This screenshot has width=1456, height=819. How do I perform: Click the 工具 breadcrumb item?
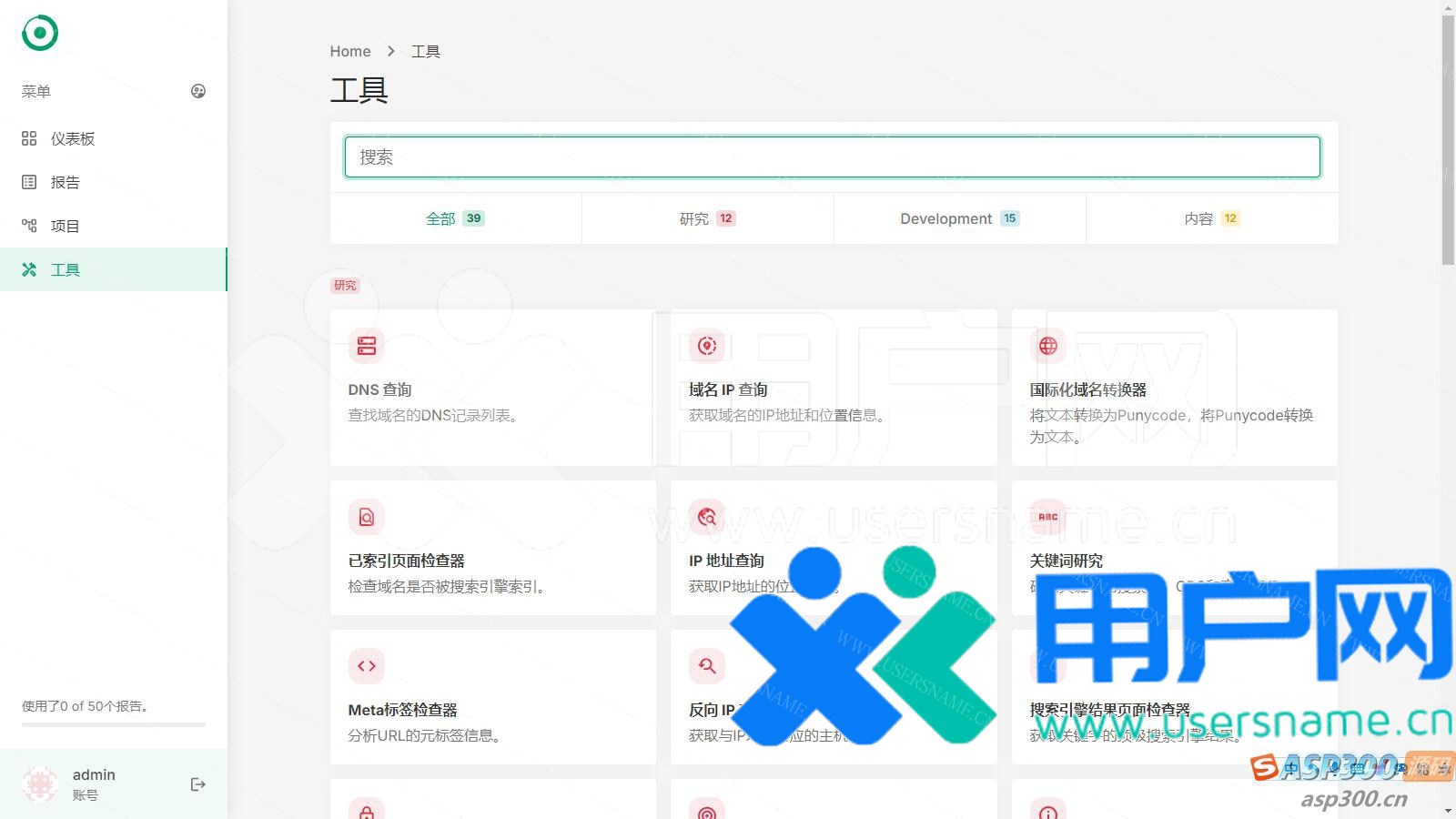[x=426, y=51]
